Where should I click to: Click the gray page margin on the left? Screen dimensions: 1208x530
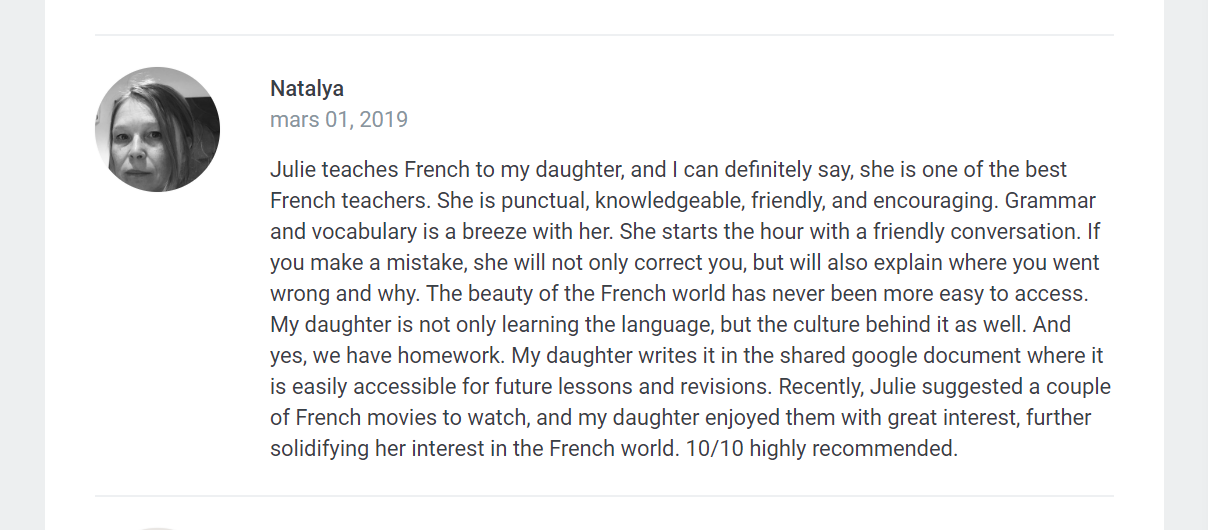pyautogui.click(x=22, y=265)
